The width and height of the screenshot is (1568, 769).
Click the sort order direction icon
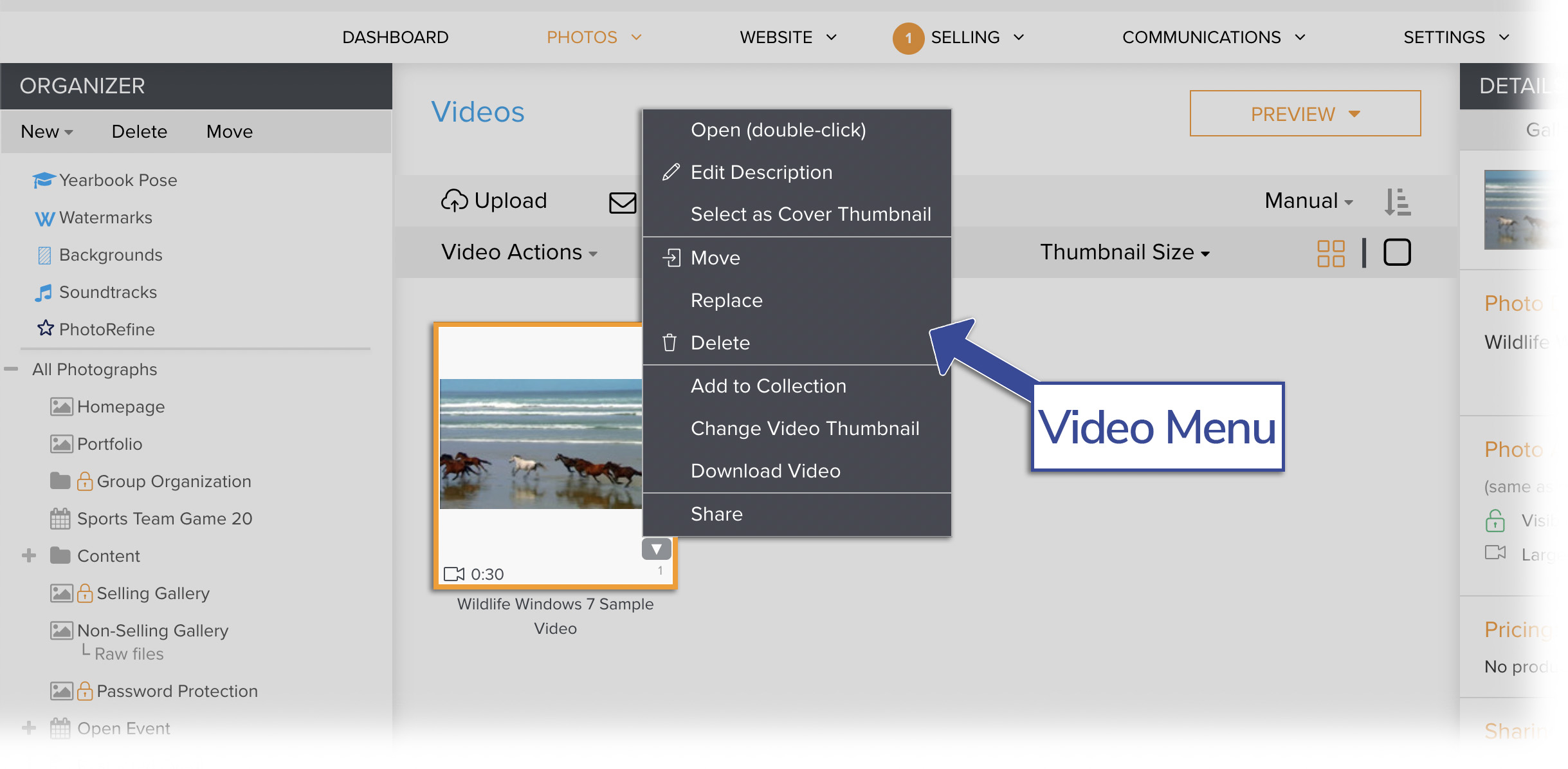coord(1398,201)
